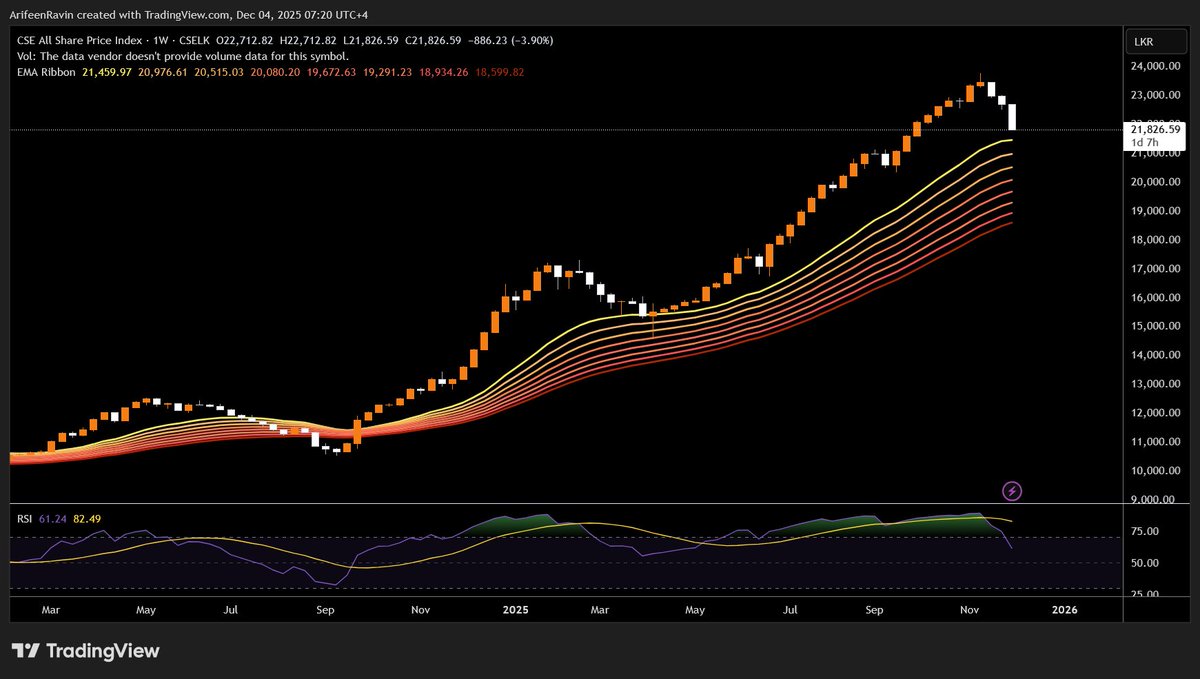The width and height of the screenshot is (1200, 679).
Task: Click the RSI value 61.24
Action: click(x=52, y=519)
